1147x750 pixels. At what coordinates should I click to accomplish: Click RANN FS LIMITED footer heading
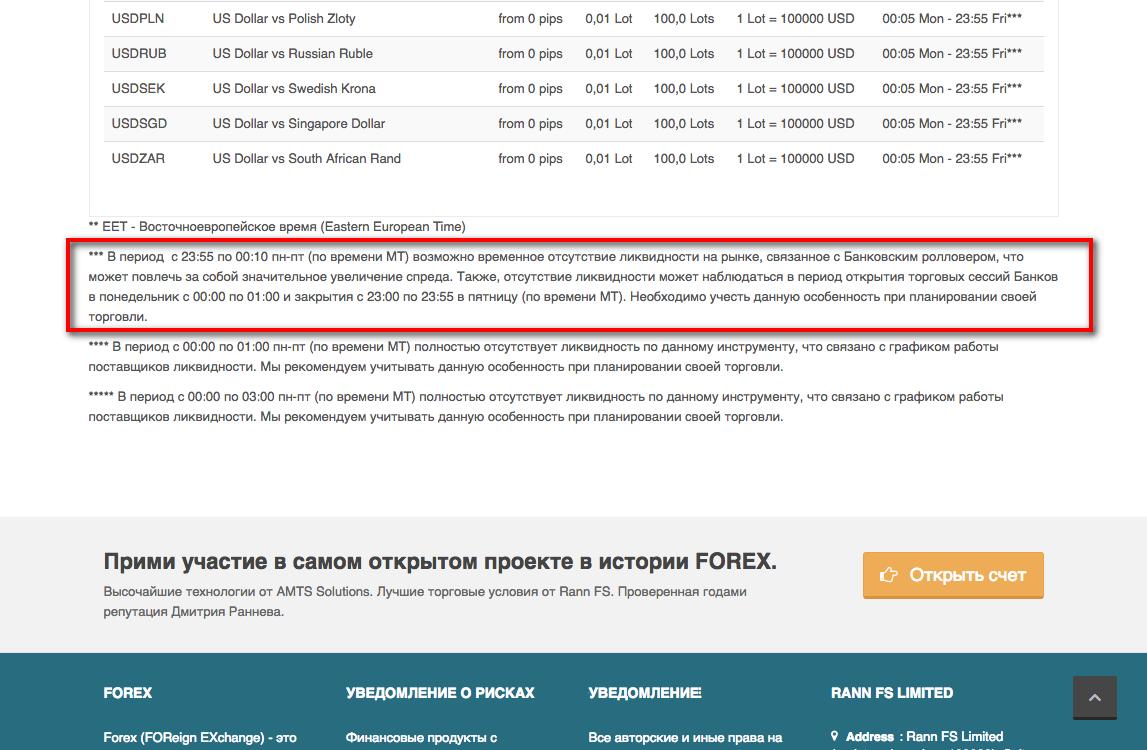[892, 693]
